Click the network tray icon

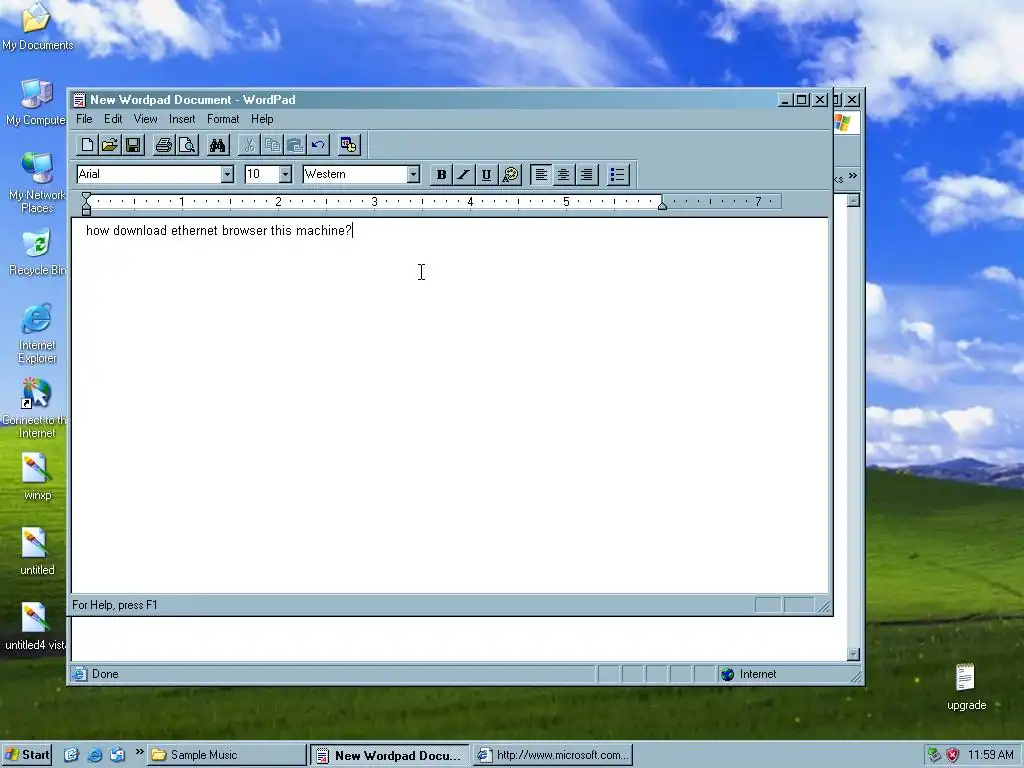click(x=935, y=755)
